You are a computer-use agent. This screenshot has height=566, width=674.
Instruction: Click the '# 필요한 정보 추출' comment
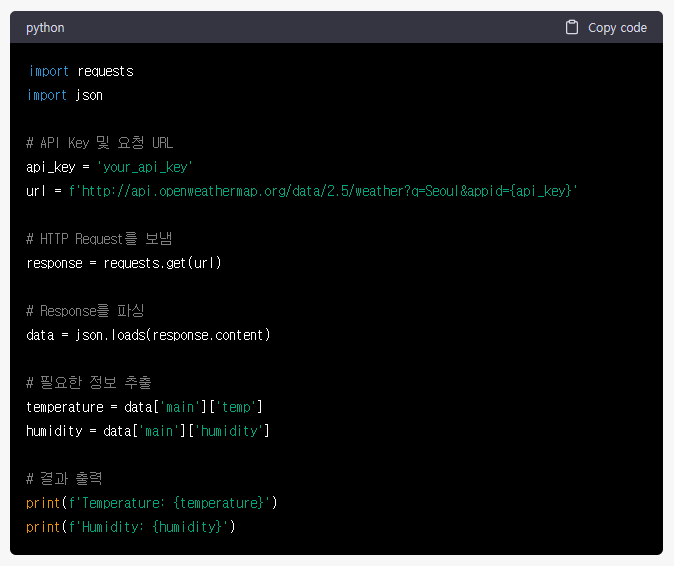[x=89, y=382]
